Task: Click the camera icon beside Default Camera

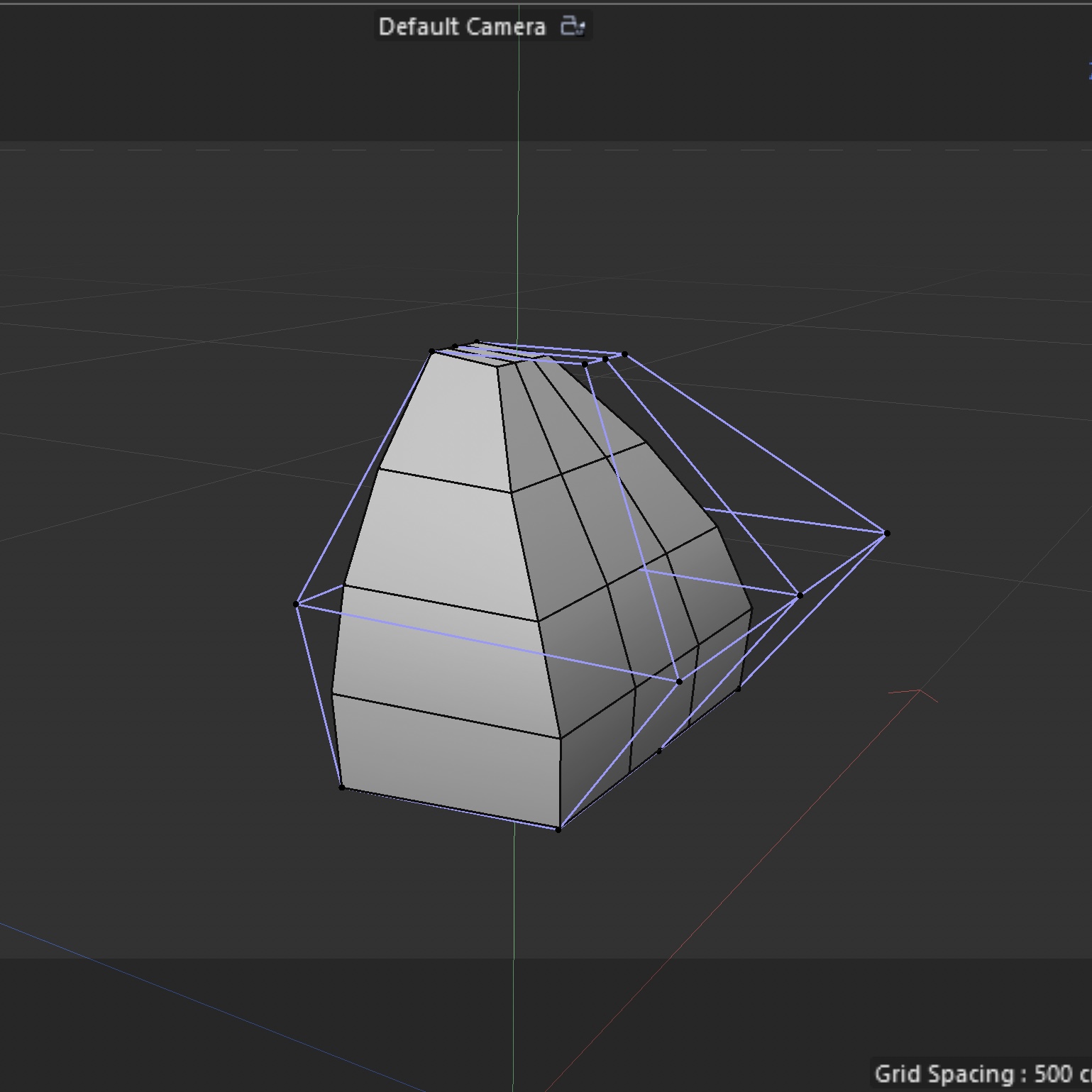Action: [x=572, y=26]
